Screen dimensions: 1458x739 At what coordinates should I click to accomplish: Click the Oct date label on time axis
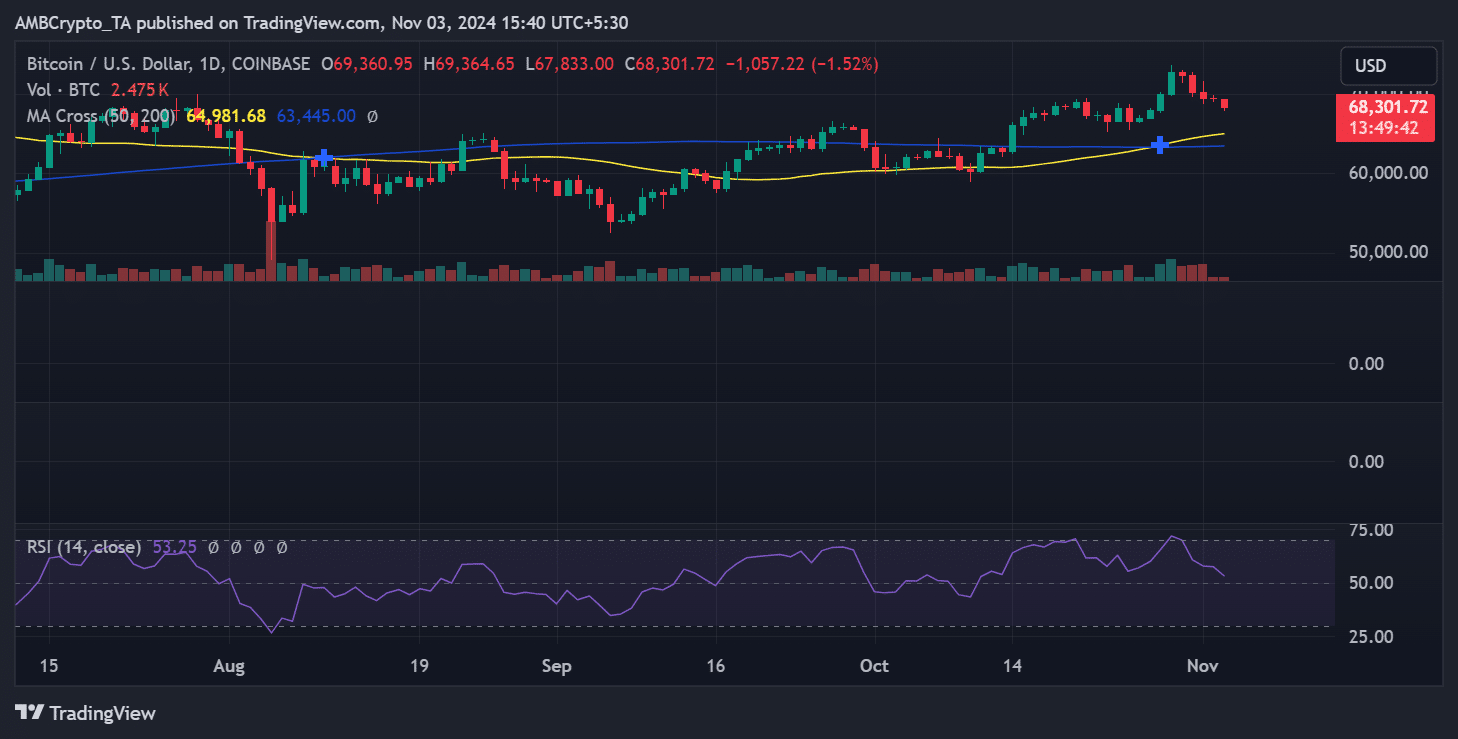[875, 666]
